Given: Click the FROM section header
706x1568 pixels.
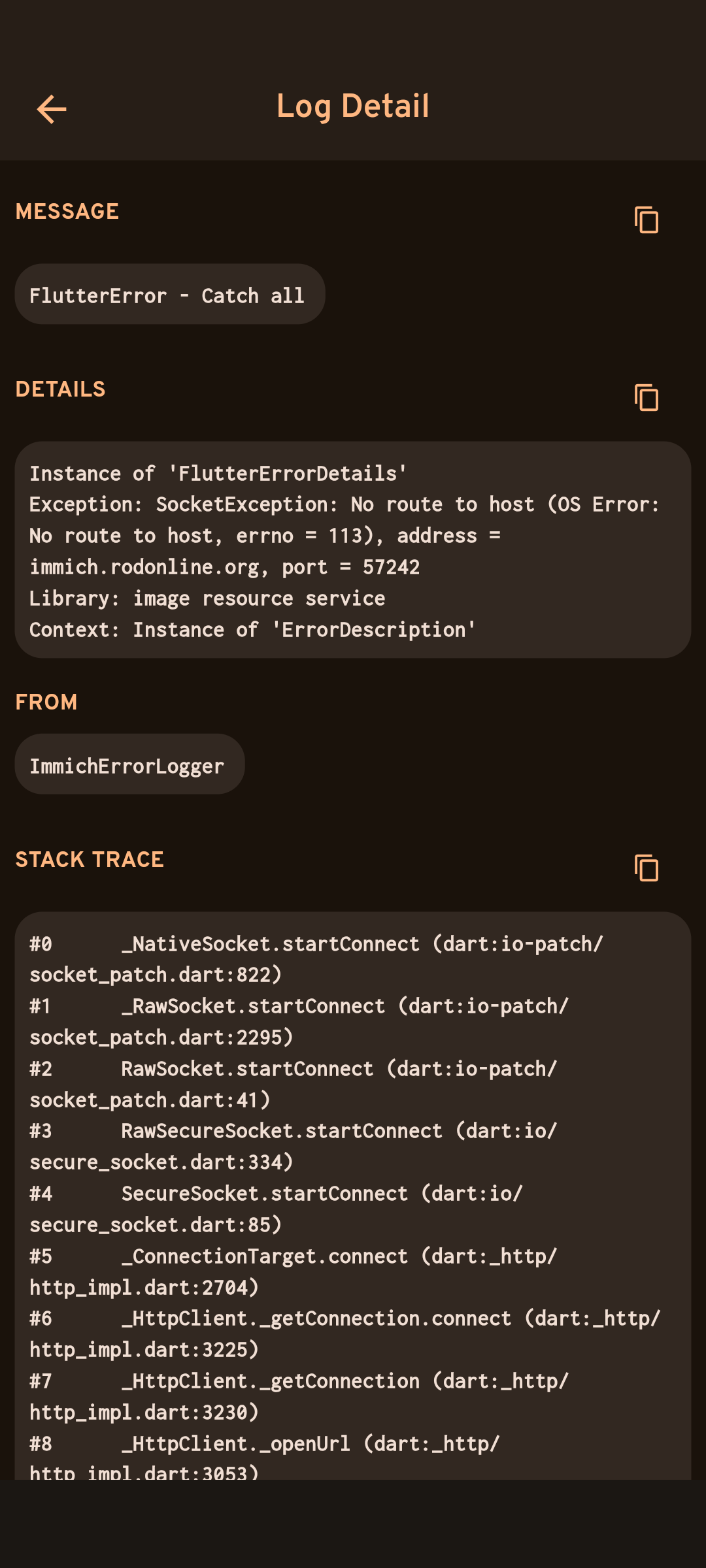Looking at the screenshot, I should point(46,702).
